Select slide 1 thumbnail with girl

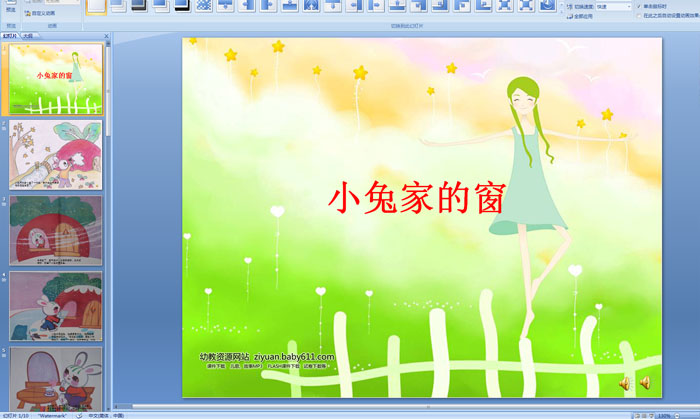56,79
